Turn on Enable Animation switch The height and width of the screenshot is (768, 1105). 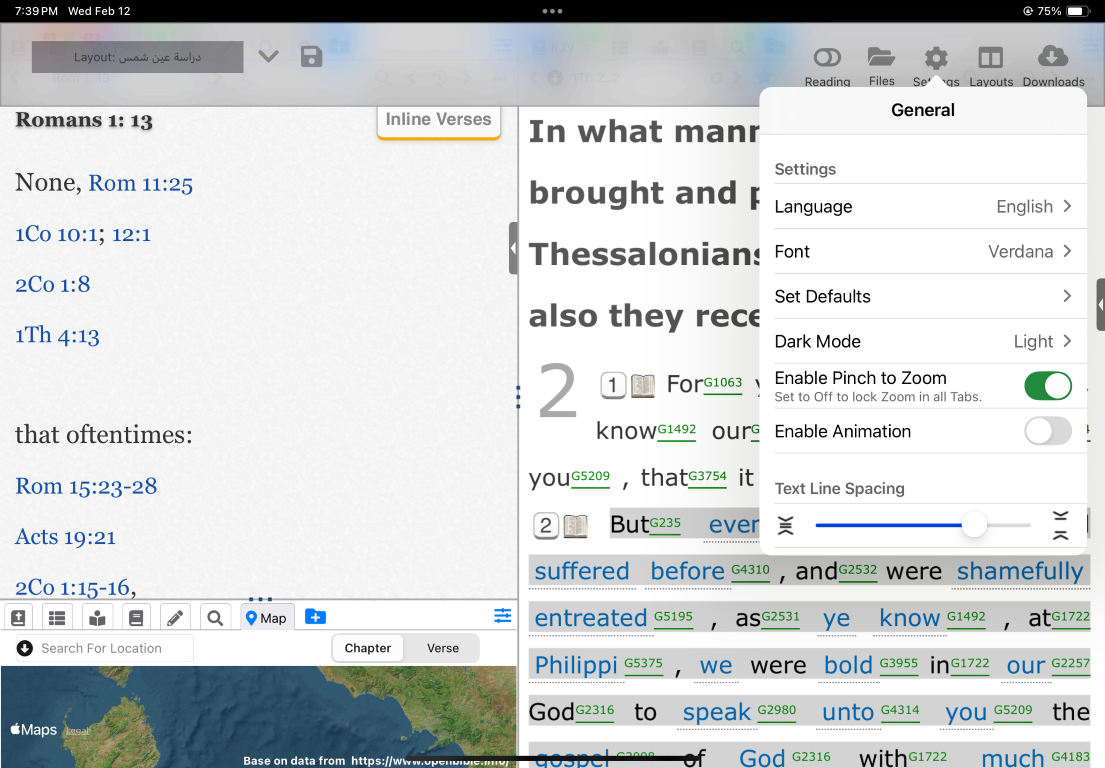tap(1047, 431)
